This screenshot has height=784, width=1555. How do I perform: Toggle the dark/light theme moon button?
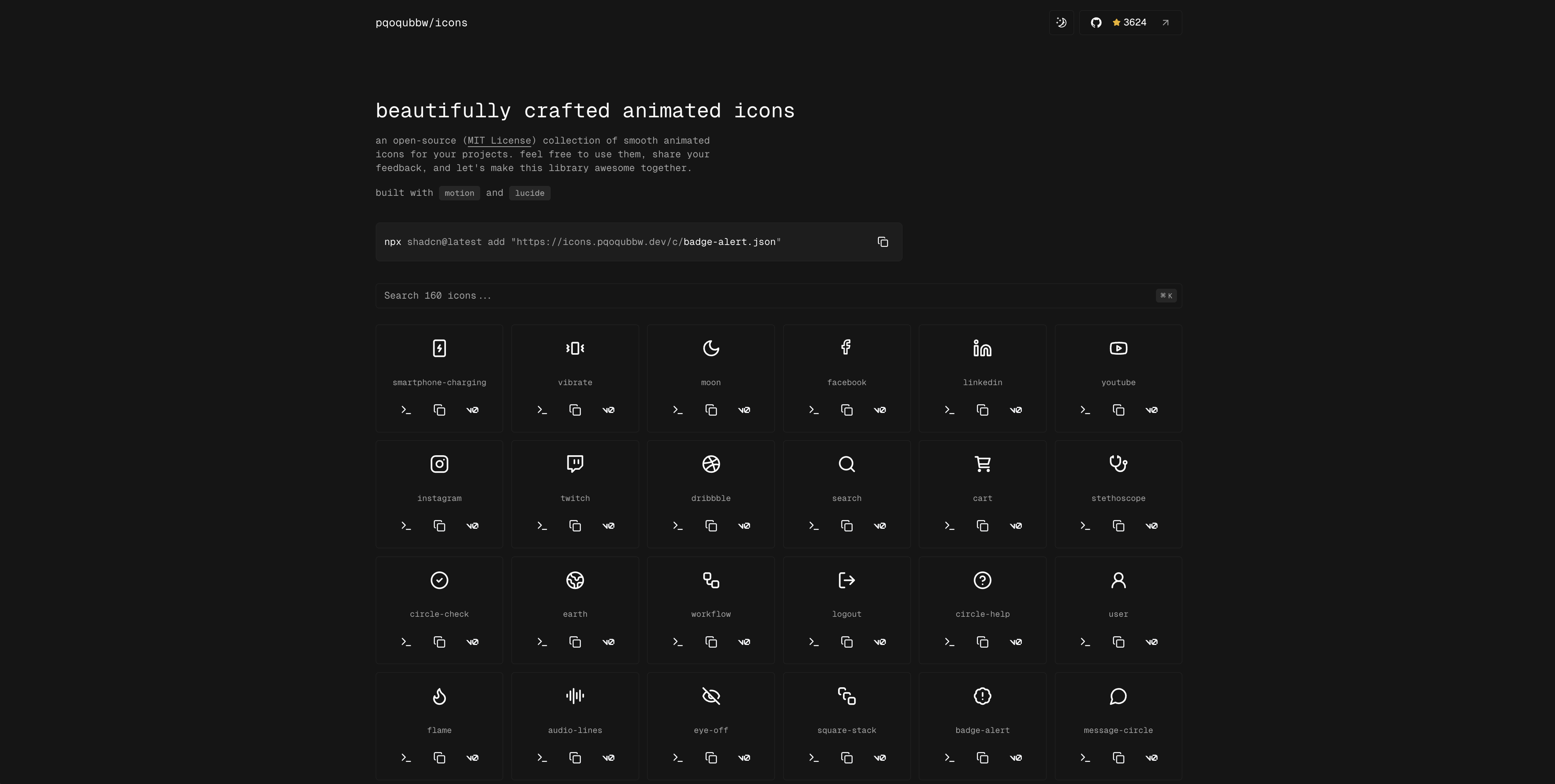pyautogui.click(x=1061, y=22)
